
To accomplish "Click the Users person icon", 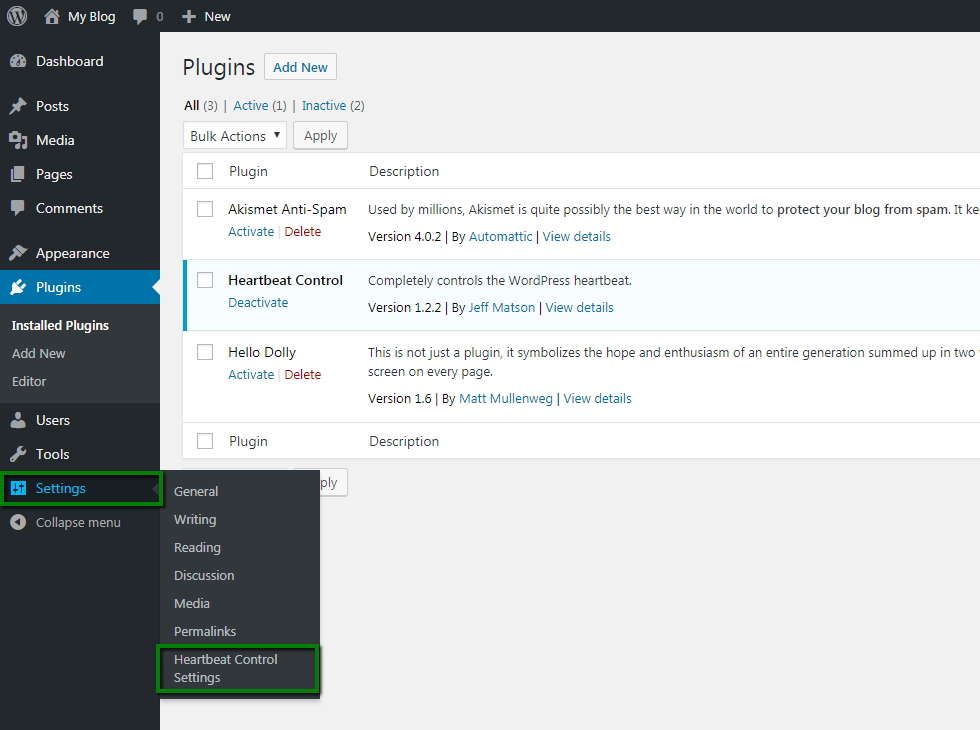I will pos(18,421).
